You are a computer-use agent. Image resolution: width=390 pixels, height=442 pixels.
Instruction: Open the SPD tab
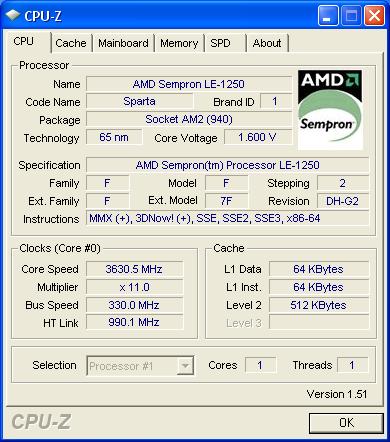[225, 43]
